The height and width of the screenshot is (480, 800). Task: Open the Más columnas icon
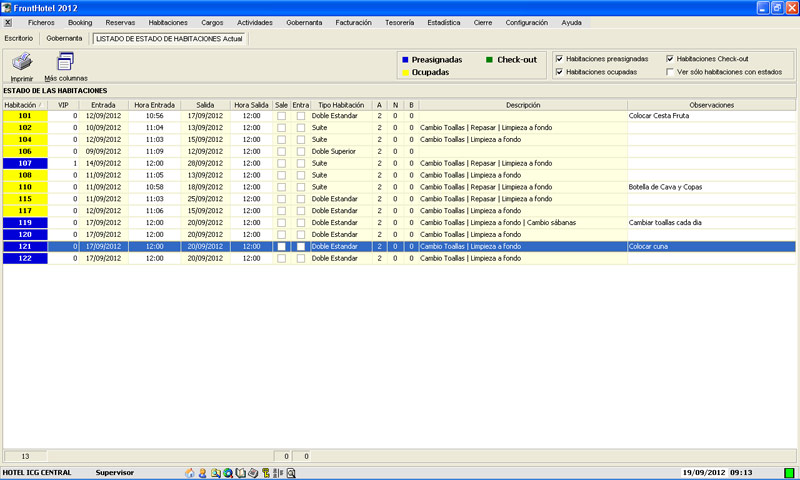[66, 62]
